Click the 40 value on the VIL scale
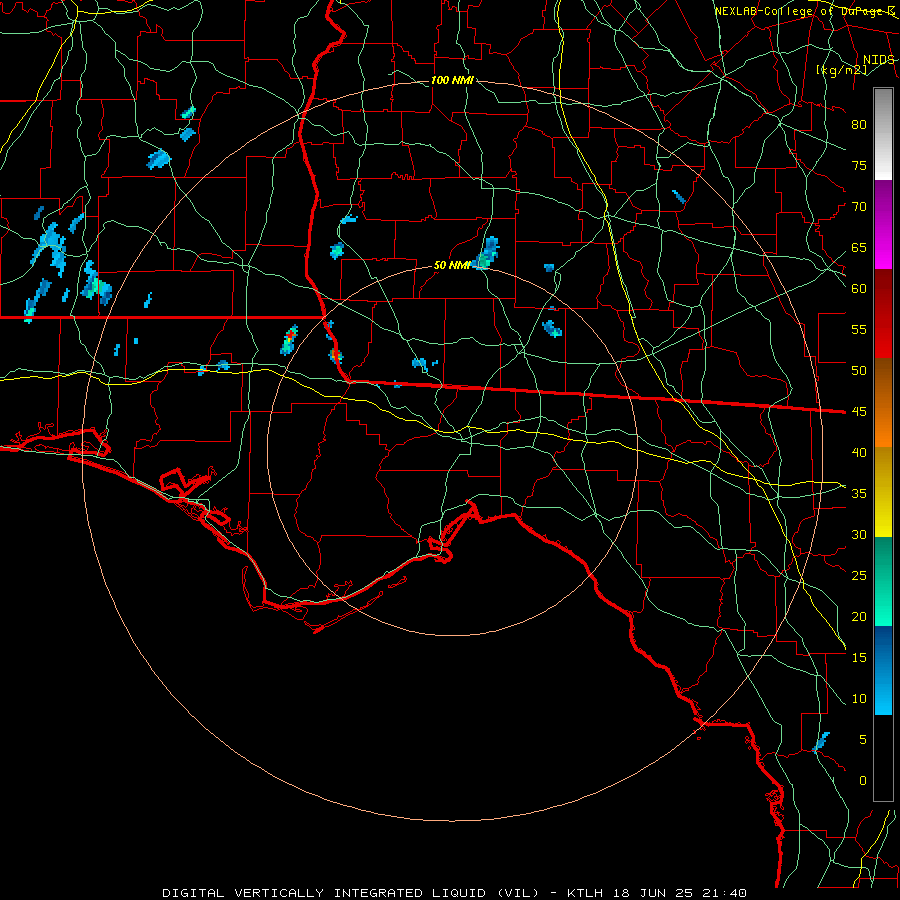 [859, 452]
